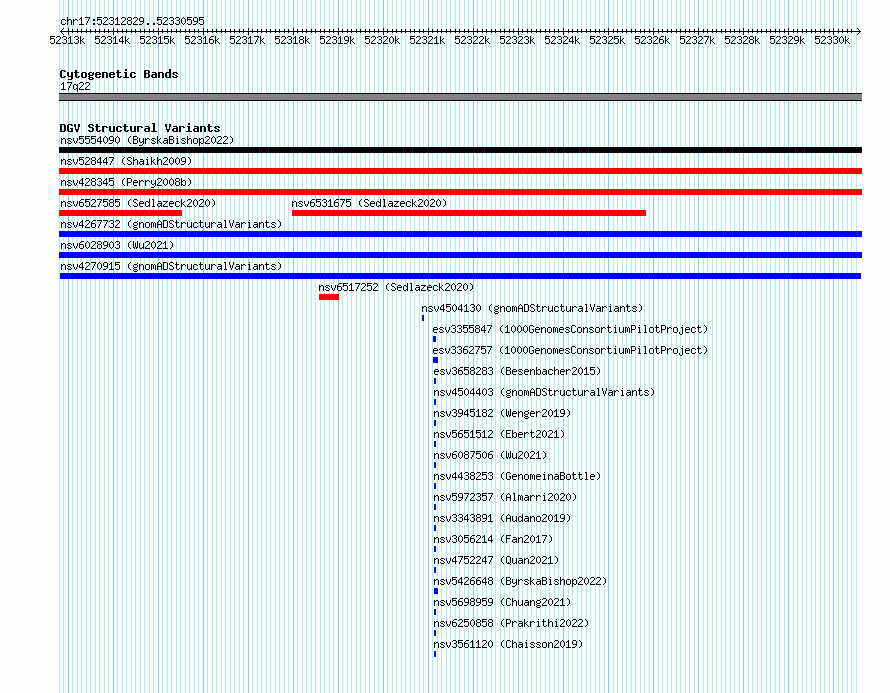Screen dimensions: 890x693
Task: Click blue marker under esv3355847
Action: tap(434, 339)
